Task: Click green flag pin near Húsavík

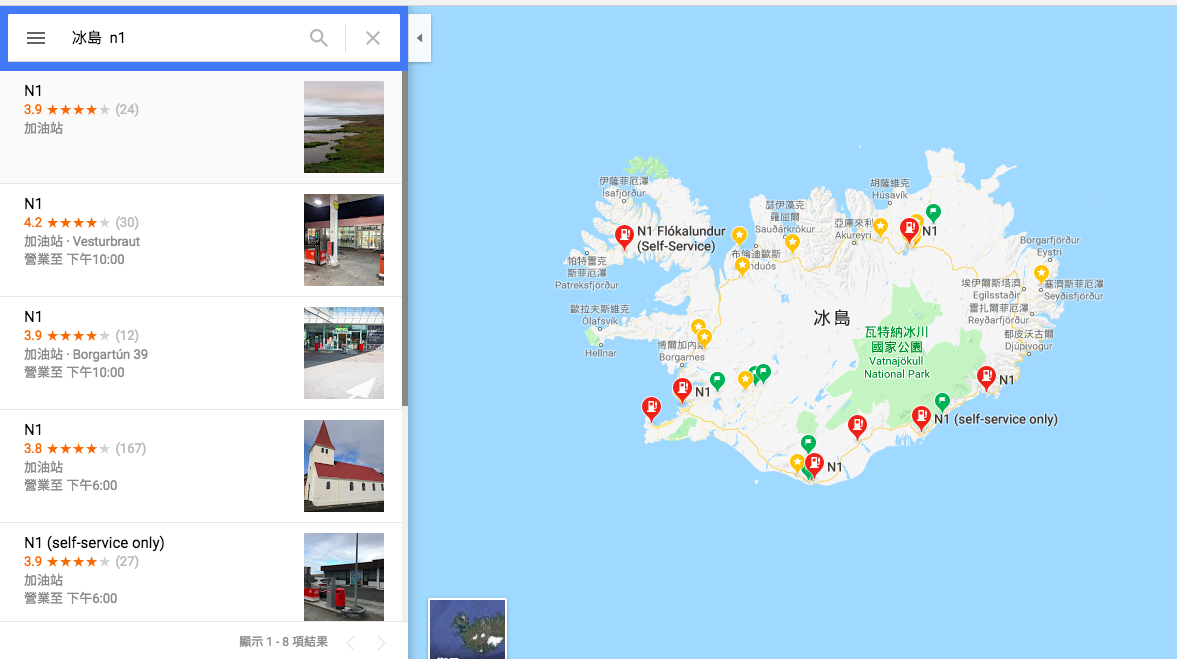Action: click(x=933, y=213)
